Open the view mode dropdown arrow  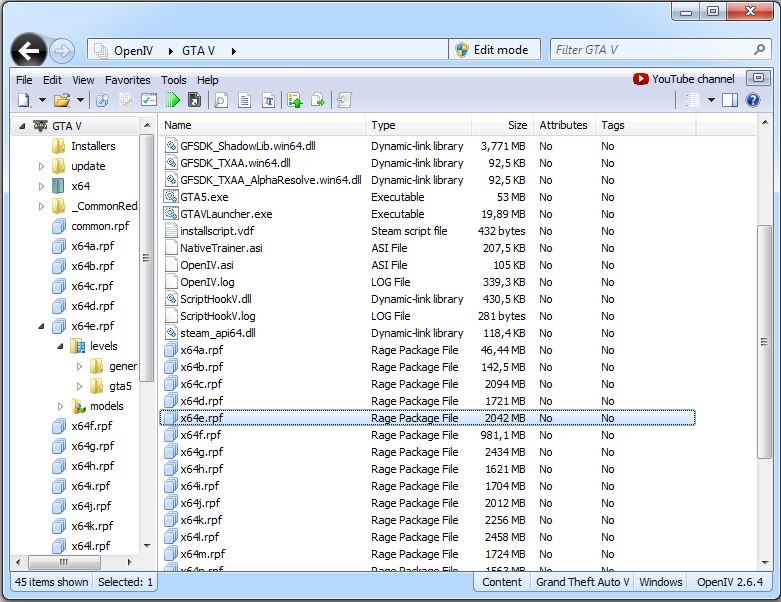(x=711, y=100)
